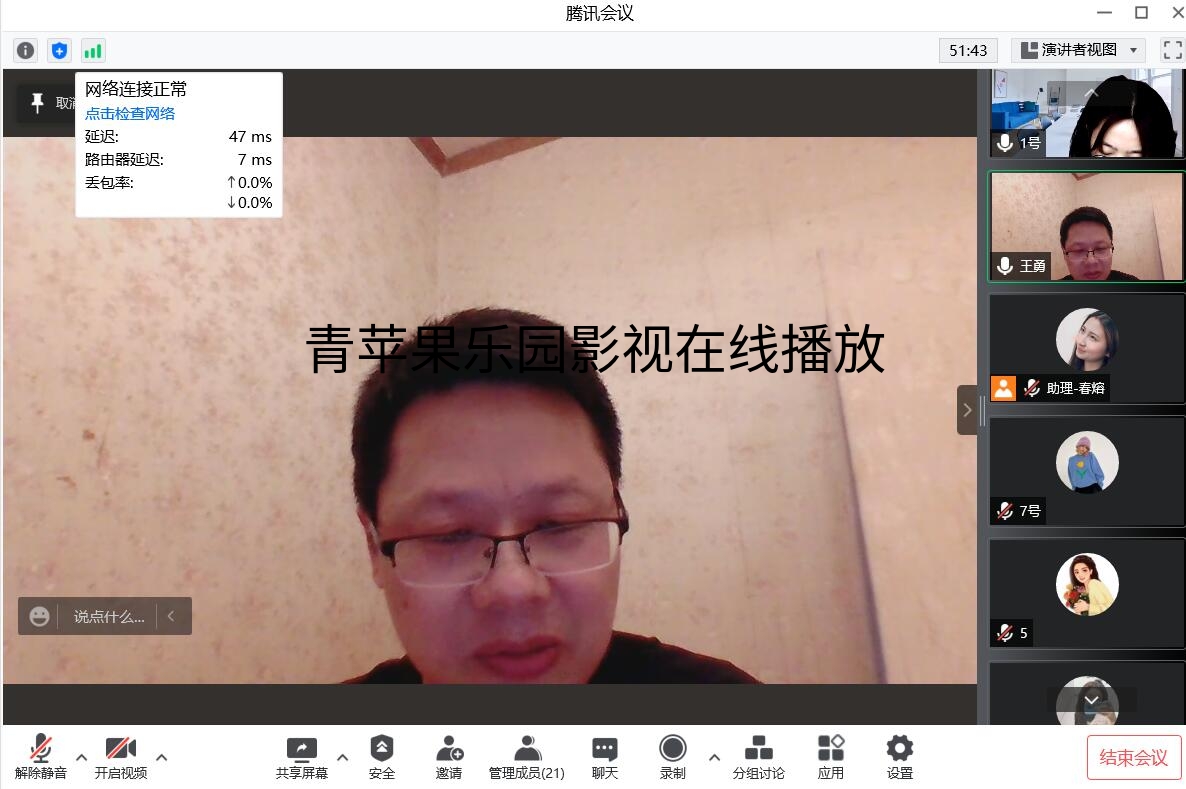
Task: Open the Apps (应用) panel
Action: tap(831, 758)
